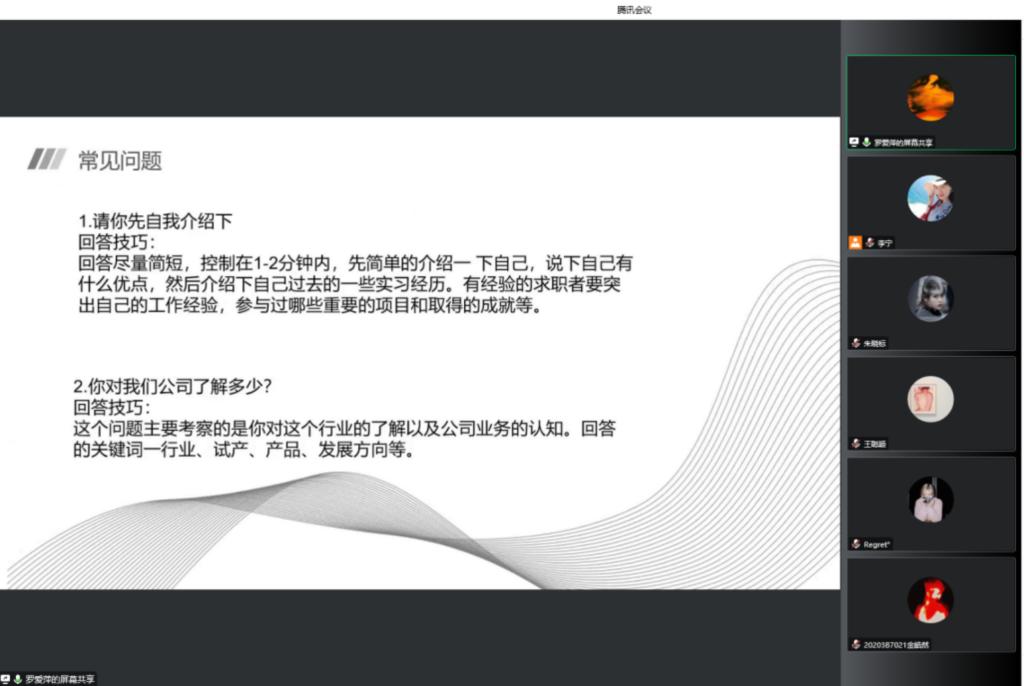Select the red silhouette avatar in the last tile

click(x=930, y=600)
